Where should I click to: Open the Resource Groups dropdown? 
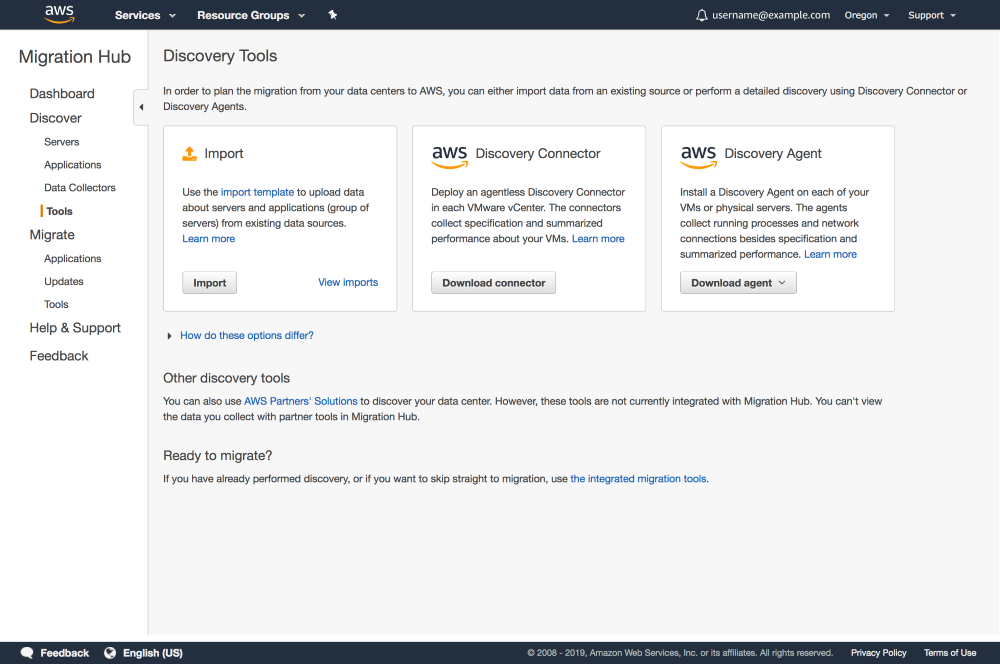[x=251, y=15]
